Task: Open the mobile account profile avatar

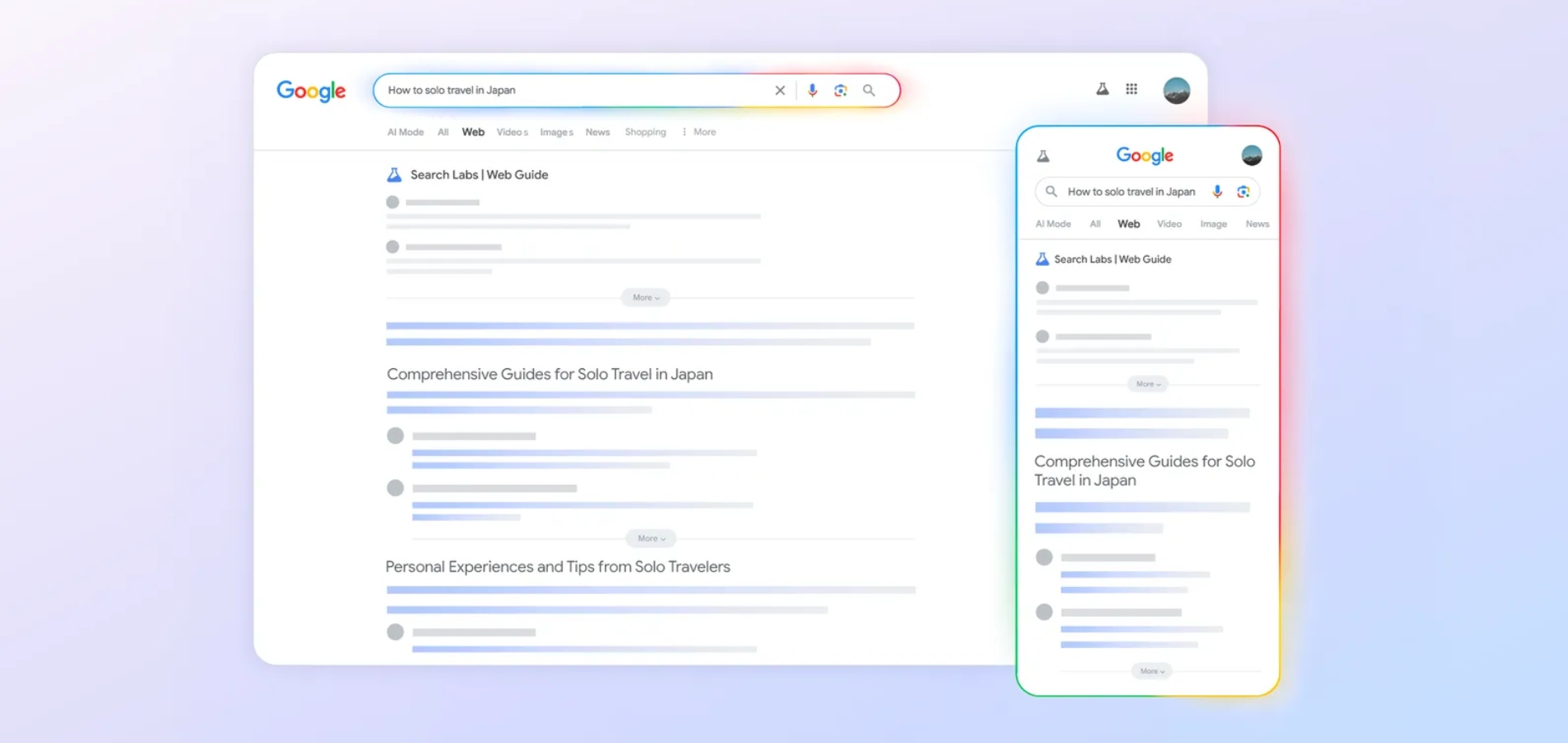Action: tap(1252, 155)
